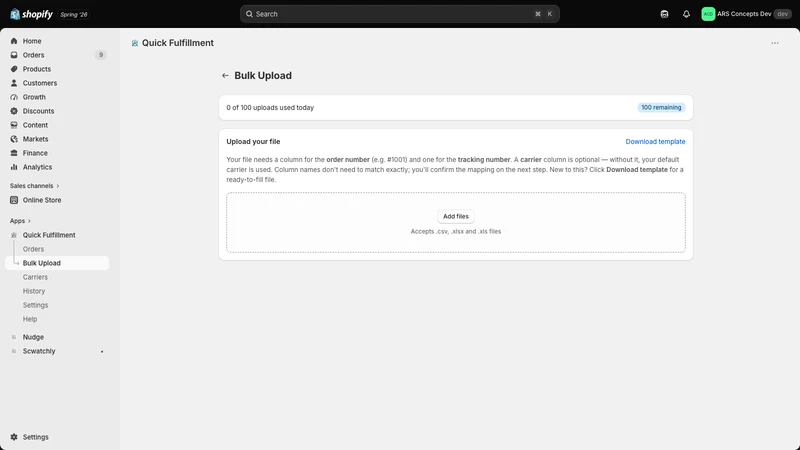Click the Add files button
The height and width of the screenshot is (450, 800).
point(456,216)
